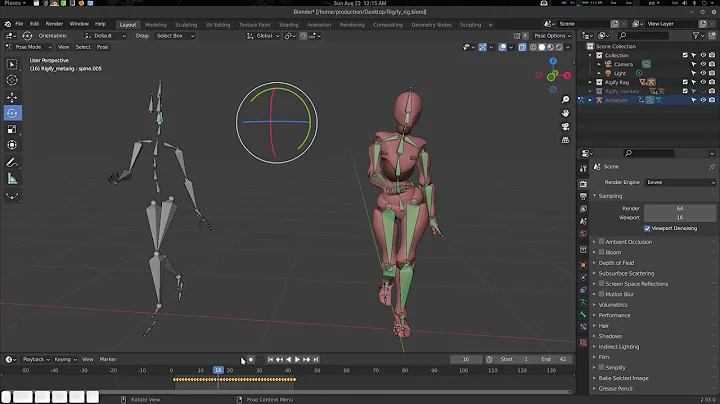Enable the Motion Blur checkbox

tap(601, 294)
